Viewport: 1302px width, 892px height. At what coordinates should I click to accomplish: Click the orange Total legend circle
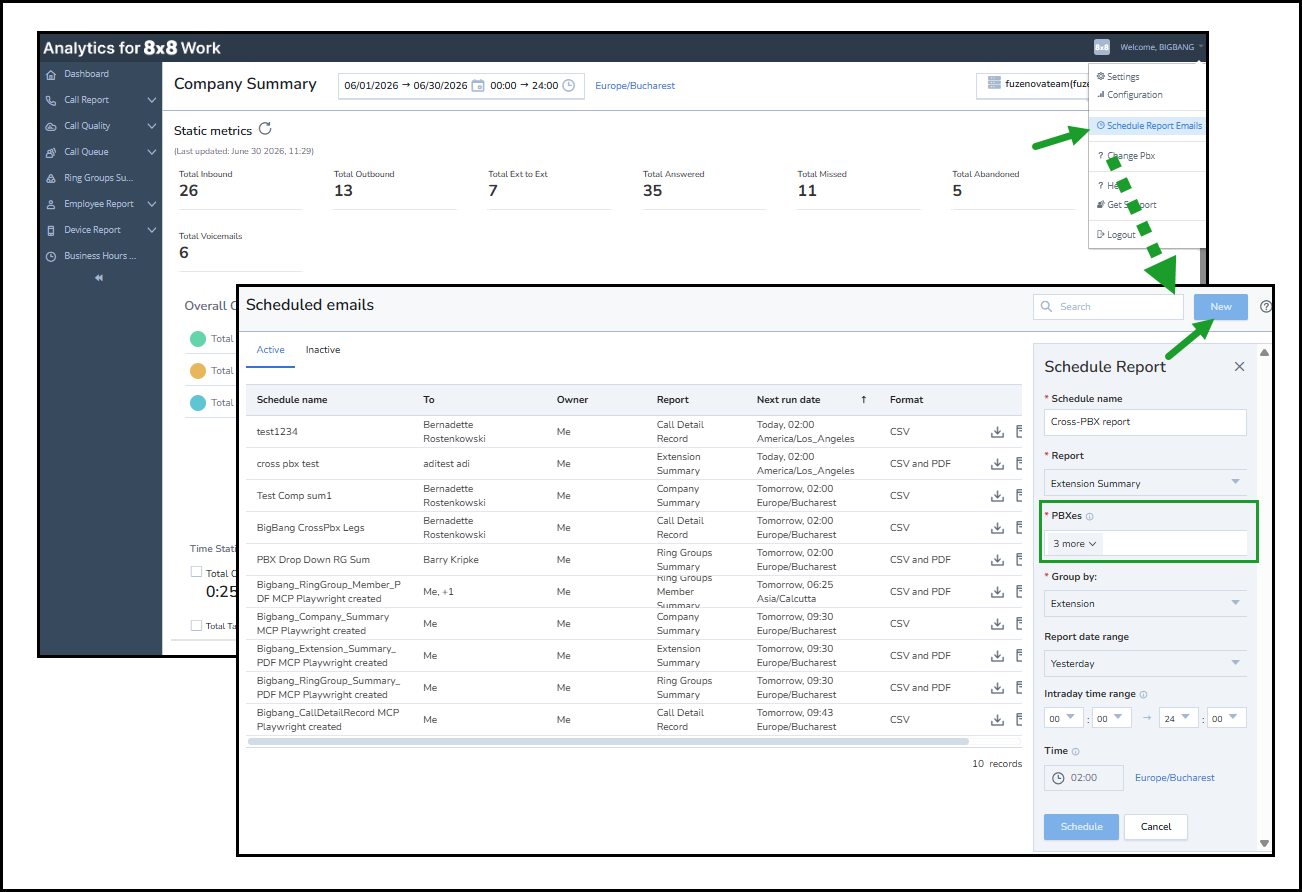[x=197, y=371]
